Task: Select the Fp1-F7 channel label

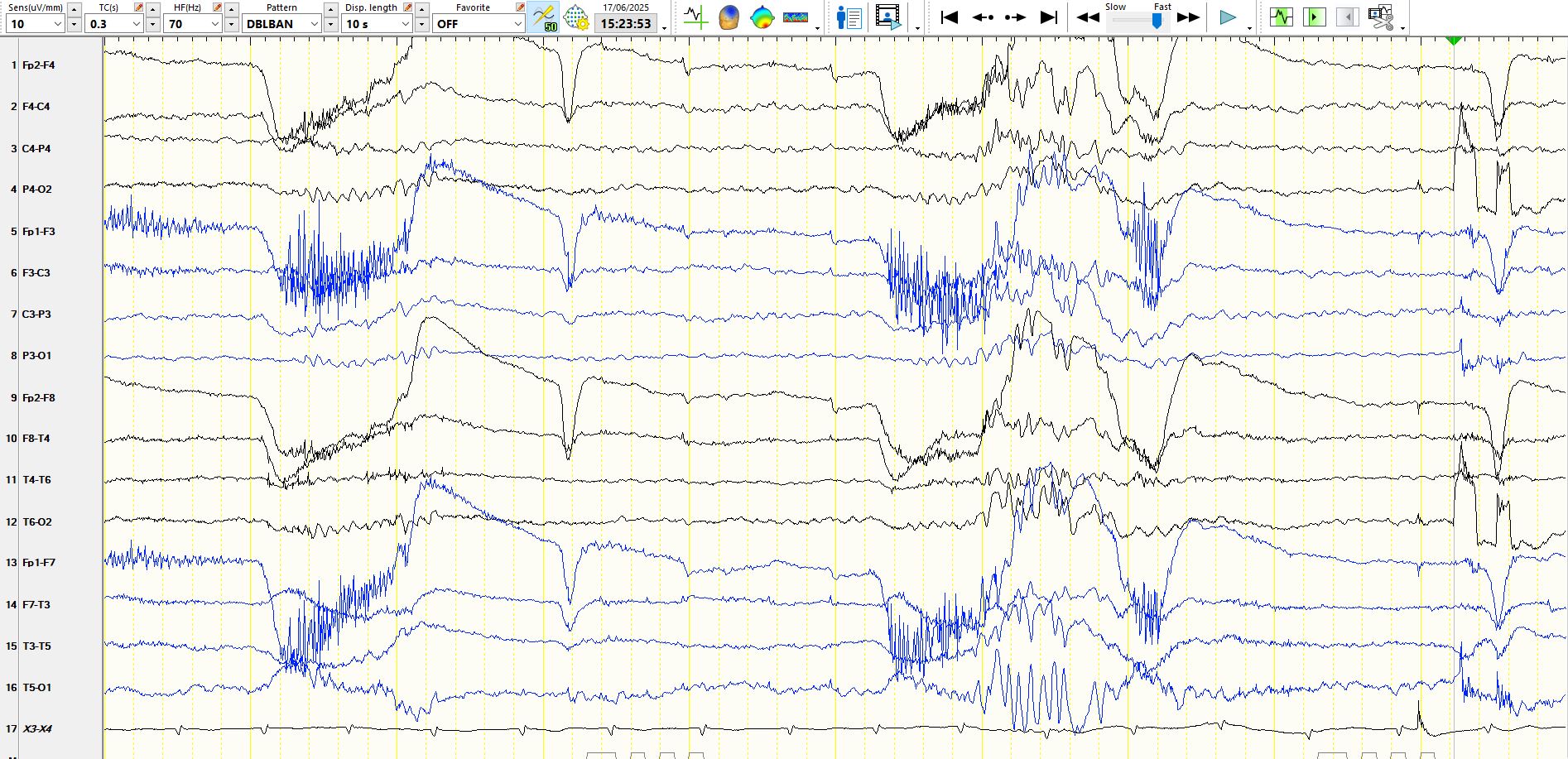Action: [x=38, y=562]
